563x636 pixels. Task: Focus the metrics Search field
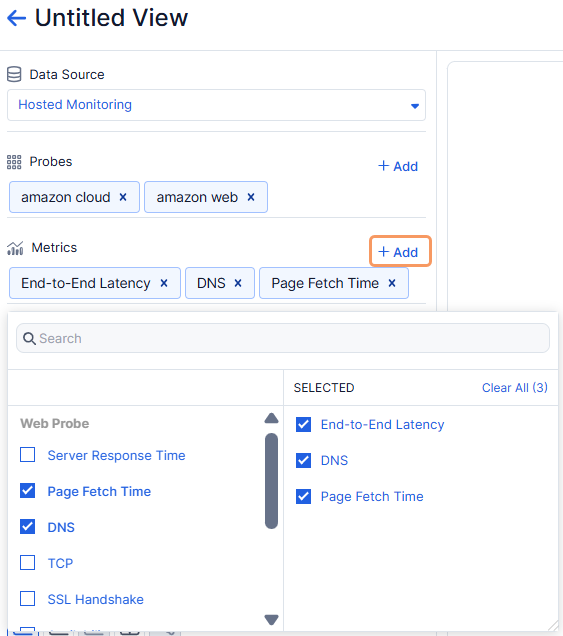tap(283, 338)
